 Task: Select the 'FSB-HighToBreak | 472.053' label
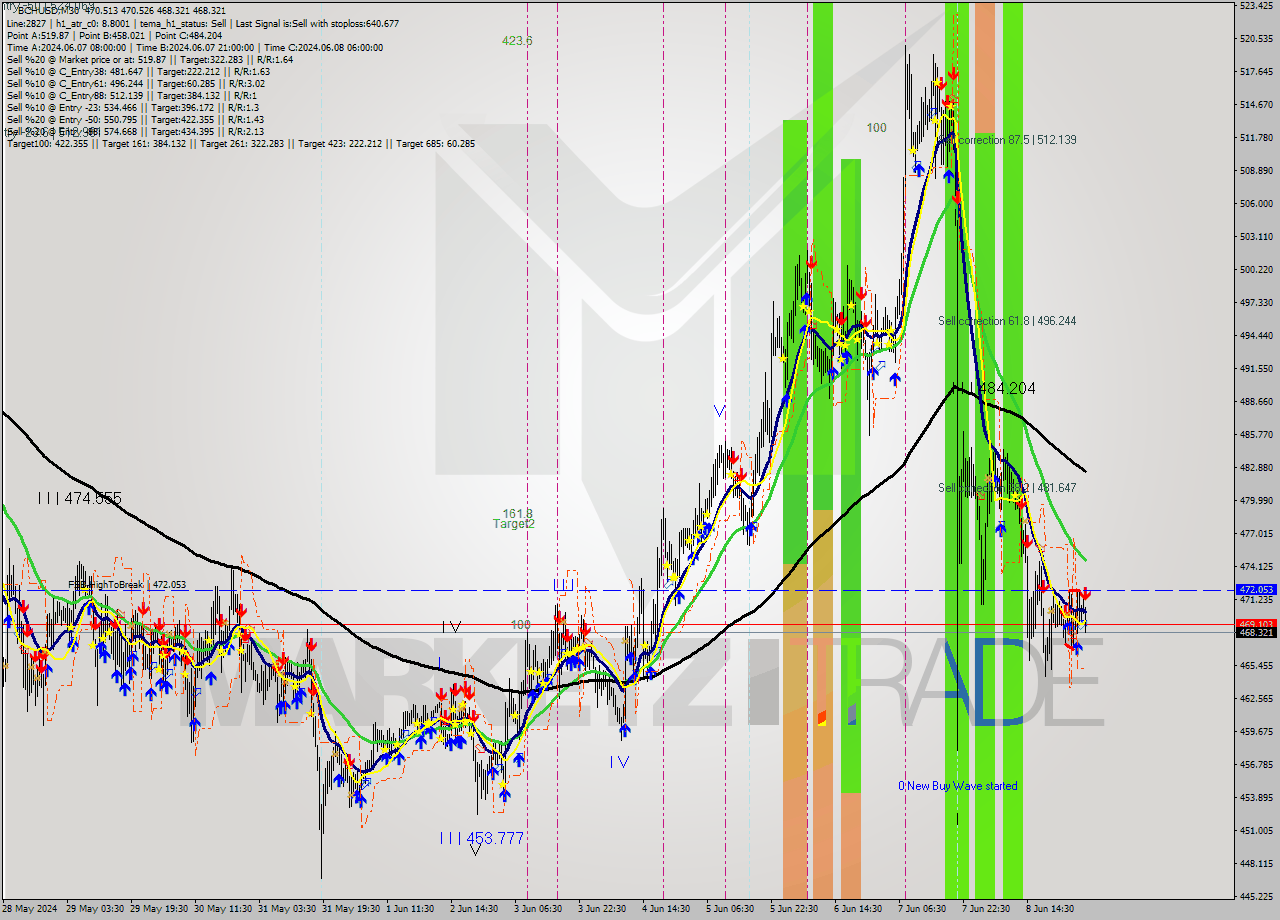127,584
